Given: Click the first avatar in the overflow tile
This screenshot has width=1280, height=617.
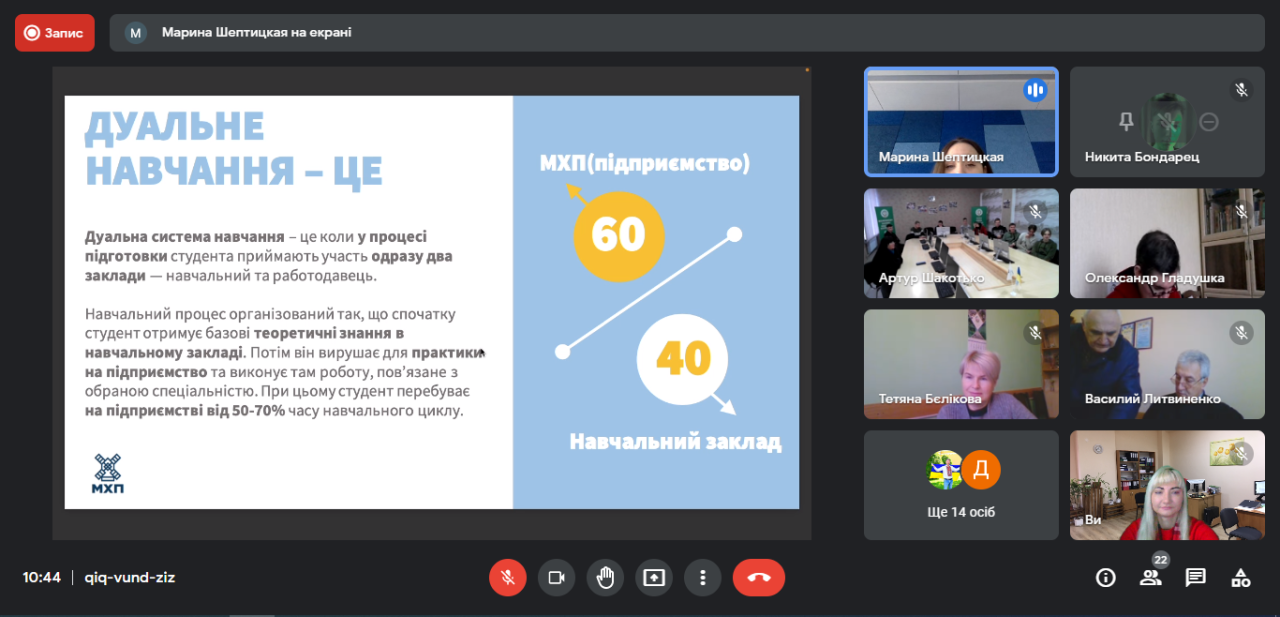Looking at the screenshot, I should click(x=945, y=470).
